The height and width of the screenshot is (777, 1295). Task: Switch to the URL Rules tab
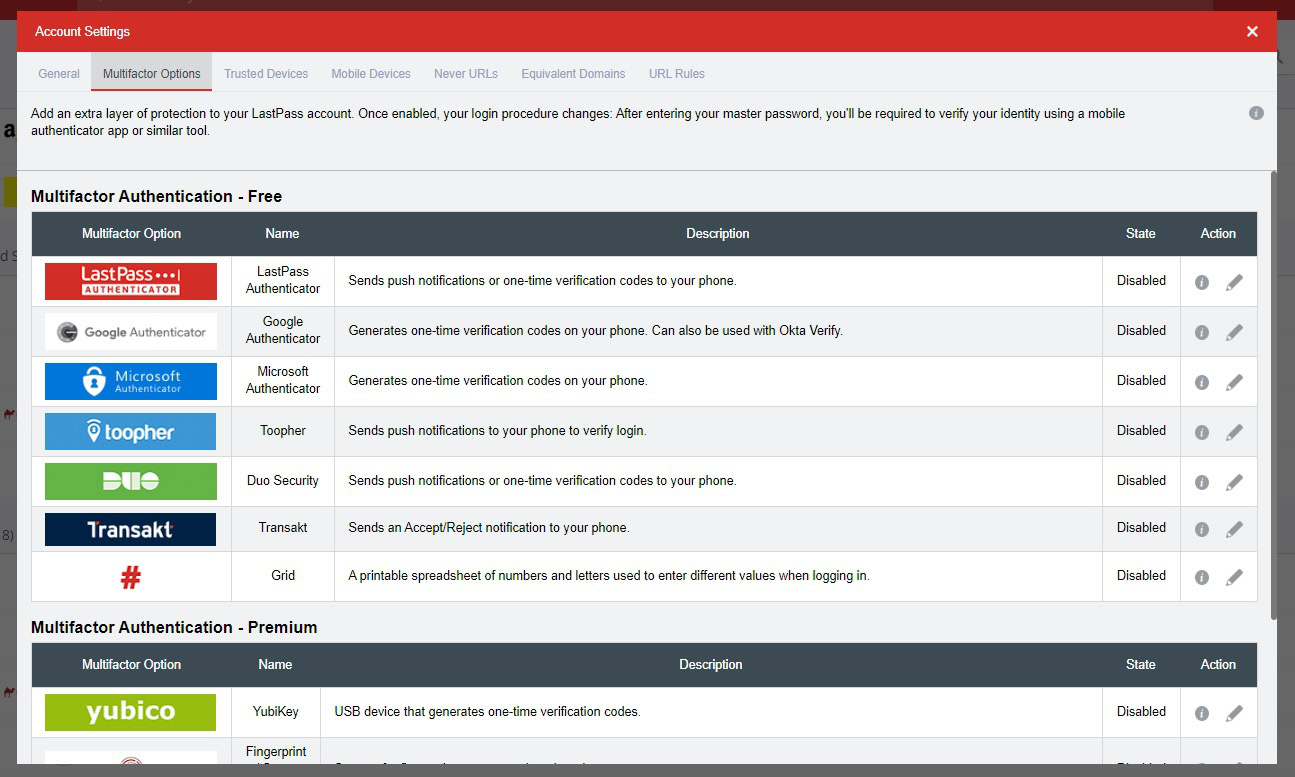[677, 74]
